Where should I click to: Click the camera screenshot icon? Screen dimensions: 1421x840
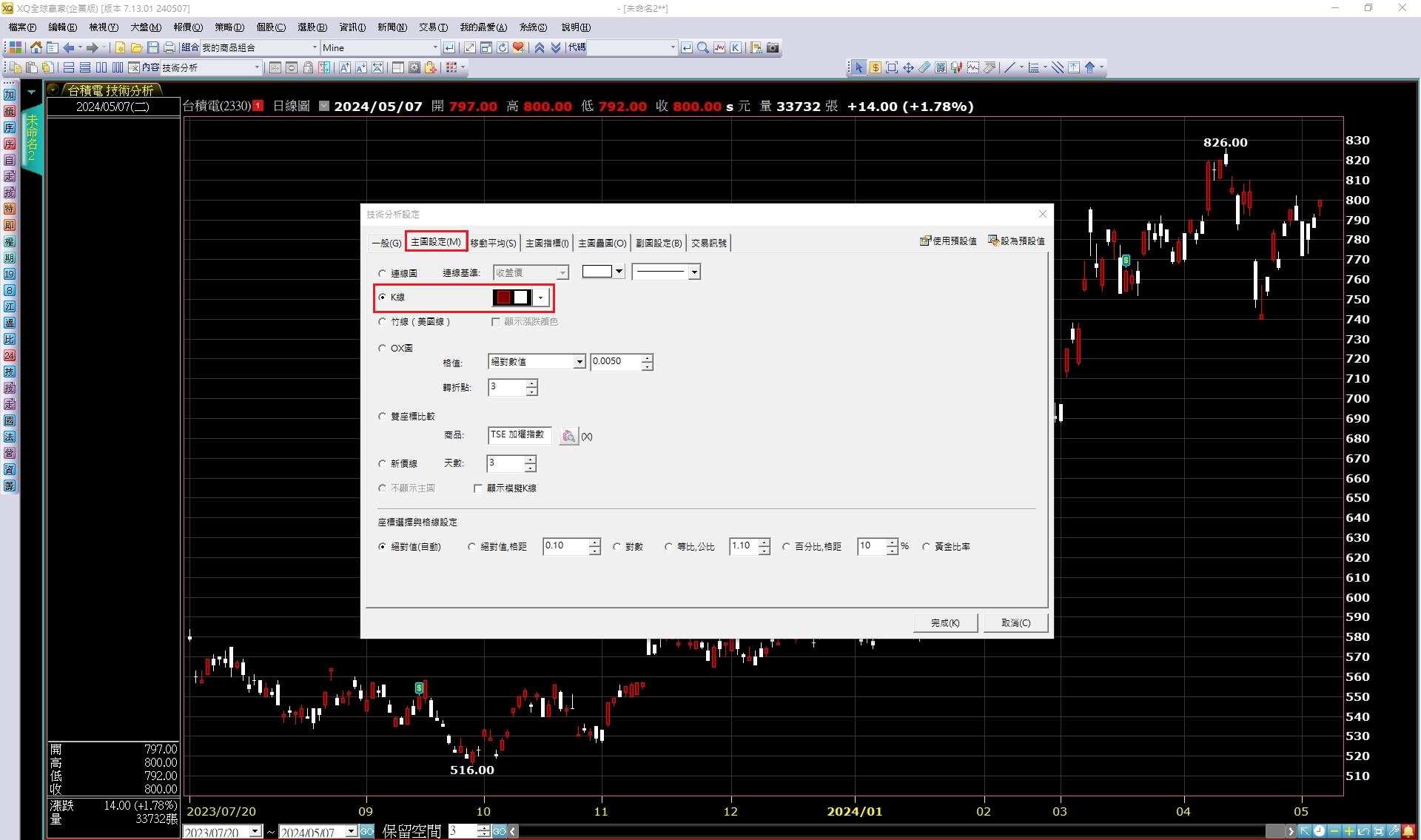[773, 47]
